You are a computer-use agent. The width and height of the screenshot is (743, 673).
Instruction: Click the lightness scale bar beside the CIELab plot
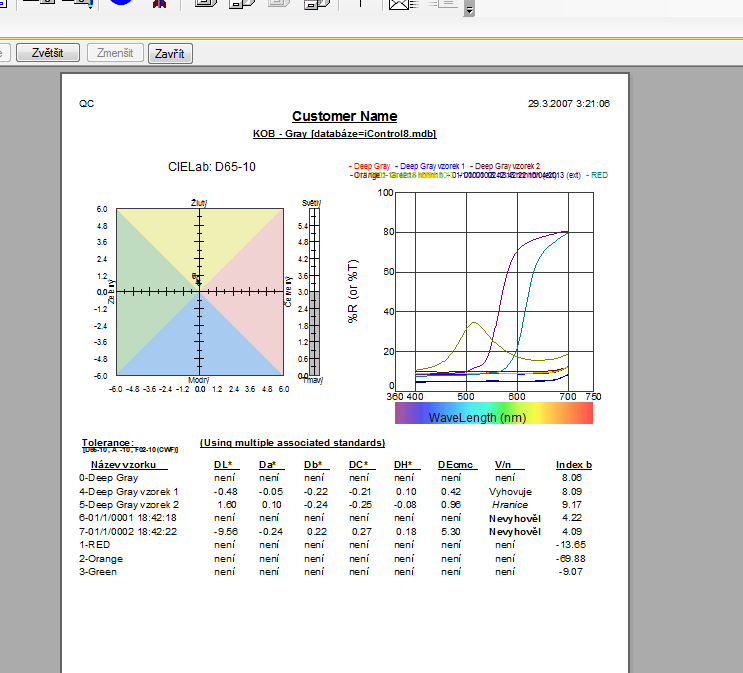pyautogui.click(x=314, y=292)
